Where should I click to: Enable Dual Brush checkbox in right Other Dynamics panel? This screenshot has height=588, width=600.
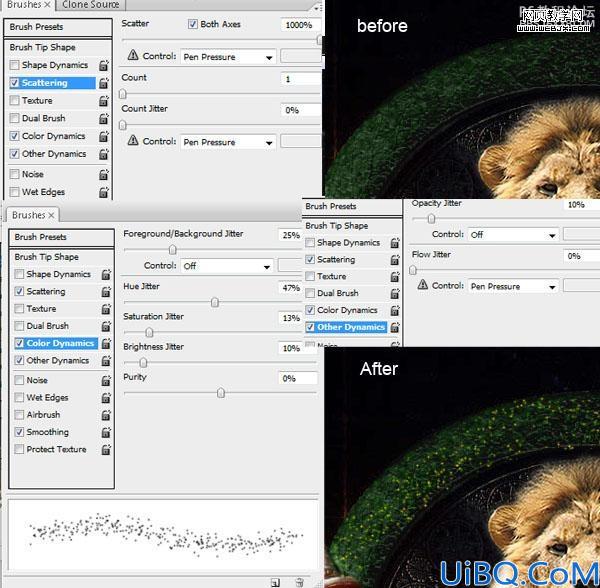click(x=310, y=293)
